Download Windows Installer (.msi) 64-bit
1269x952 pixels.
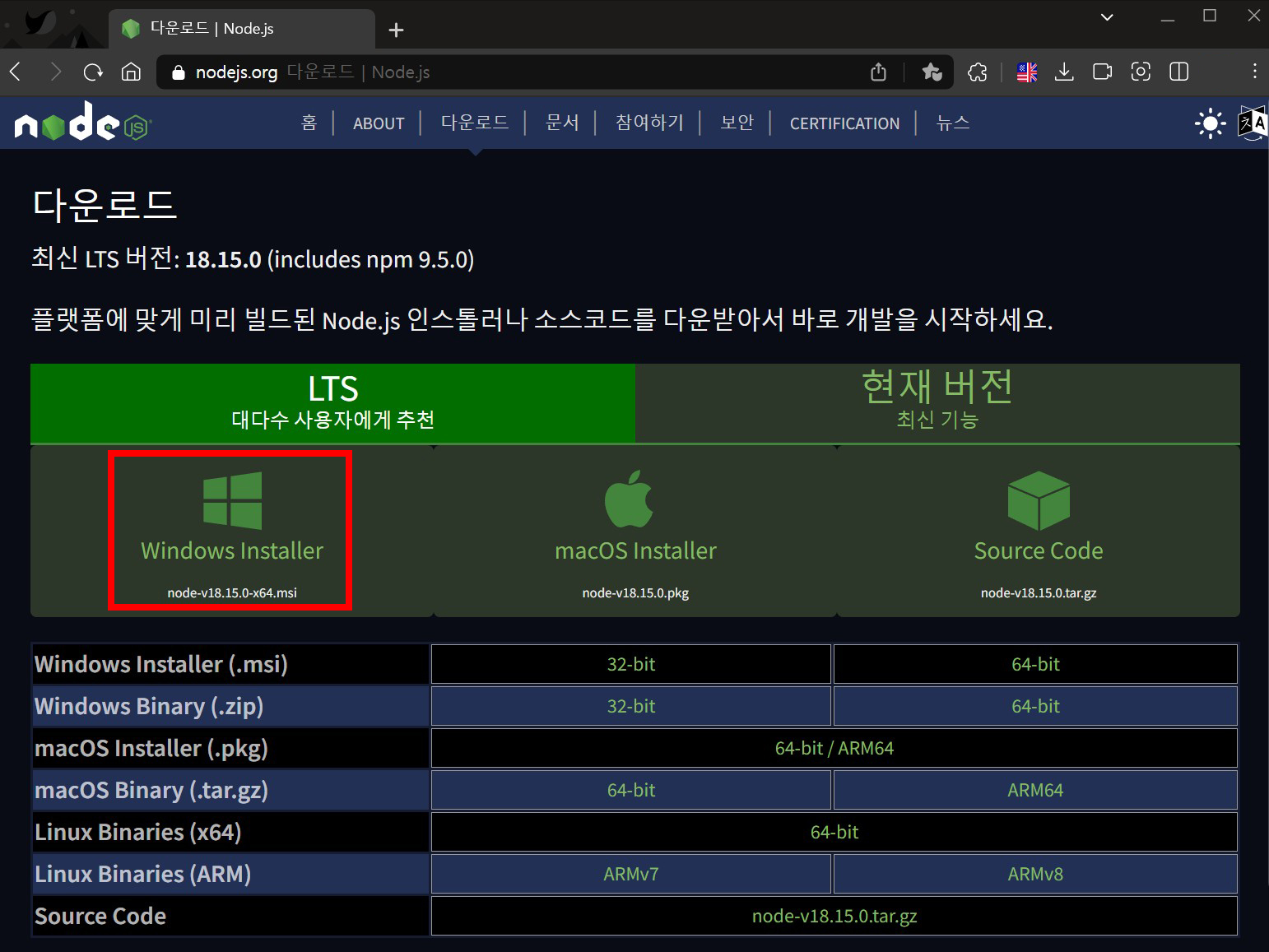coord(1035,664)
